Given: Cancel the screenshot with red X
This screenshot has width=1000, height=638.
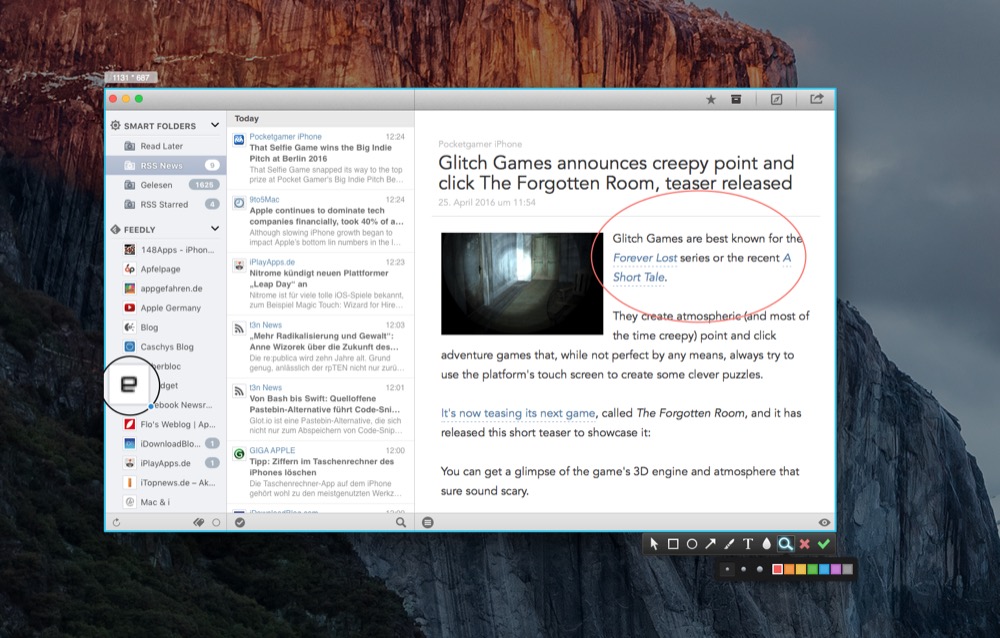Looking at the screenshot, I should pyautogui.click(x=805, y=544).
